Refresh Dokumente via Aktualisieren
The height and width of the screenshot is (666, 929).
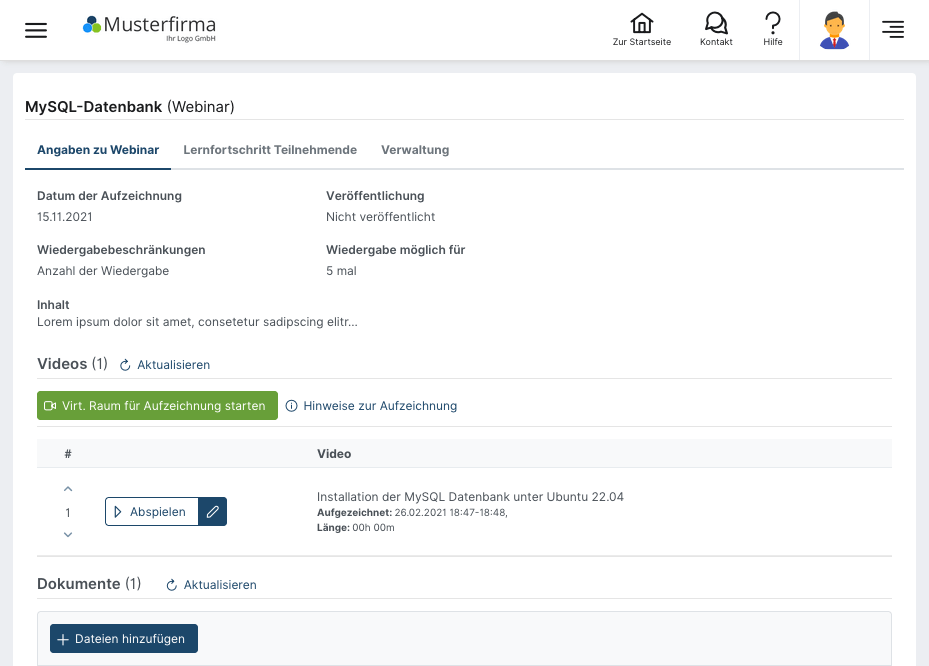[212, 585]
